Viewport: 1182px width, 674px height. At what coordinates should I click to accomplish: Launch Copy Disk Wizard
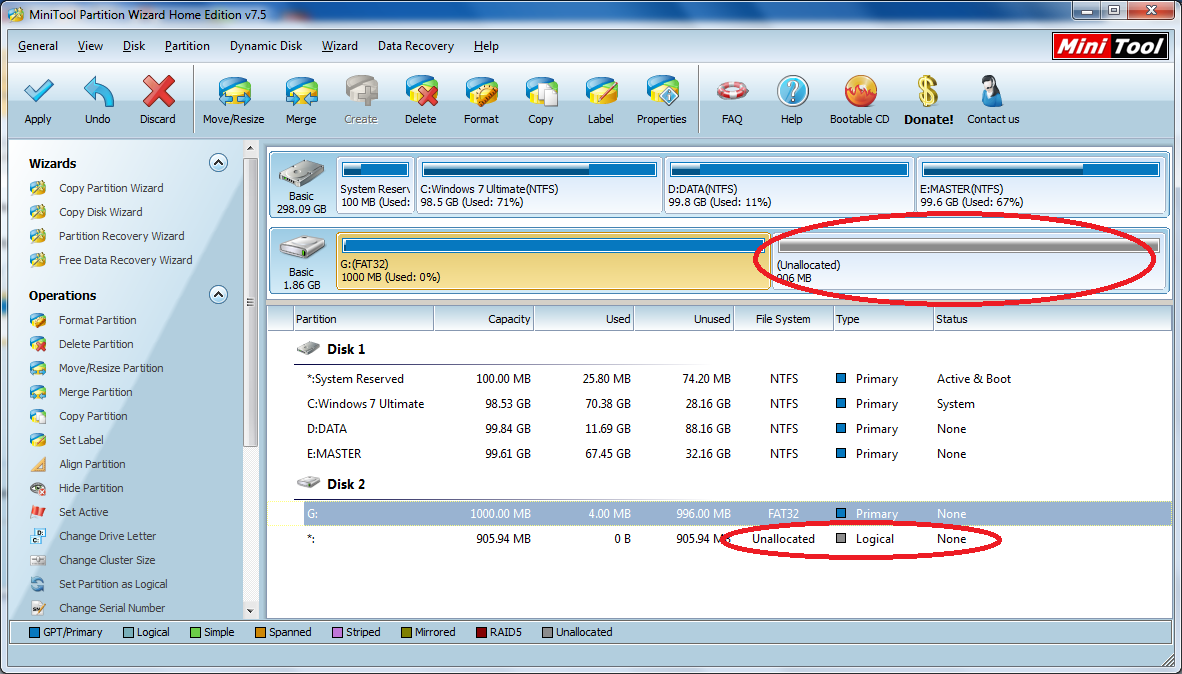coord(100,213)
